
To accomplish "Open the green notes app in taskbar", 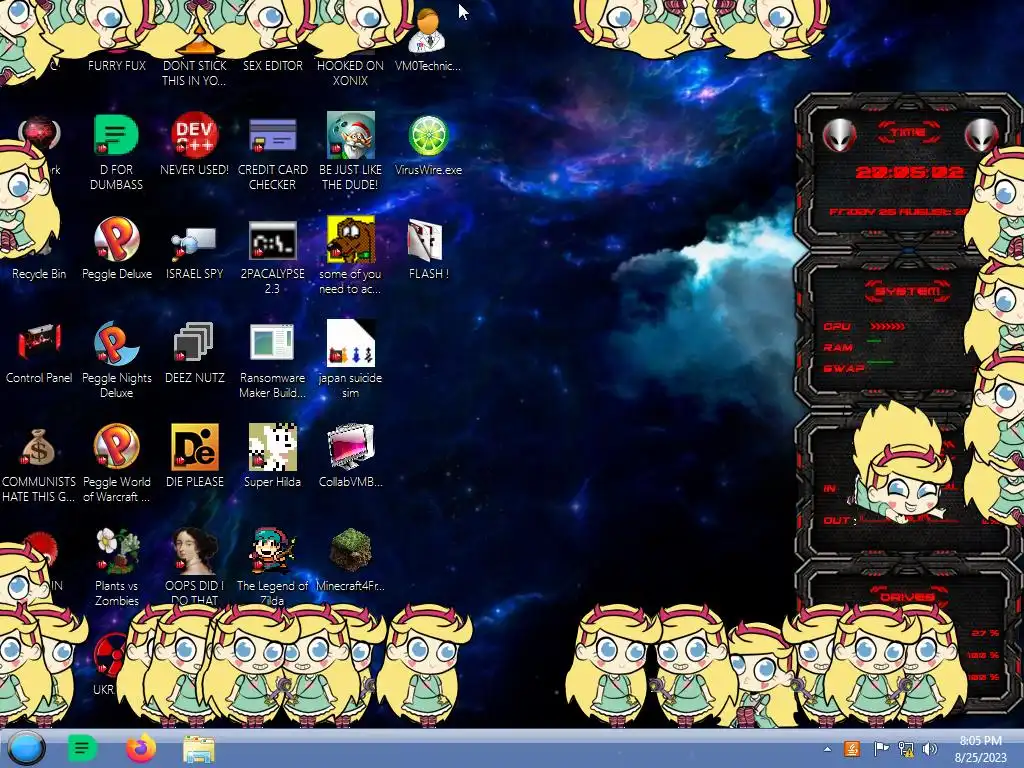I will coord(82,748).
